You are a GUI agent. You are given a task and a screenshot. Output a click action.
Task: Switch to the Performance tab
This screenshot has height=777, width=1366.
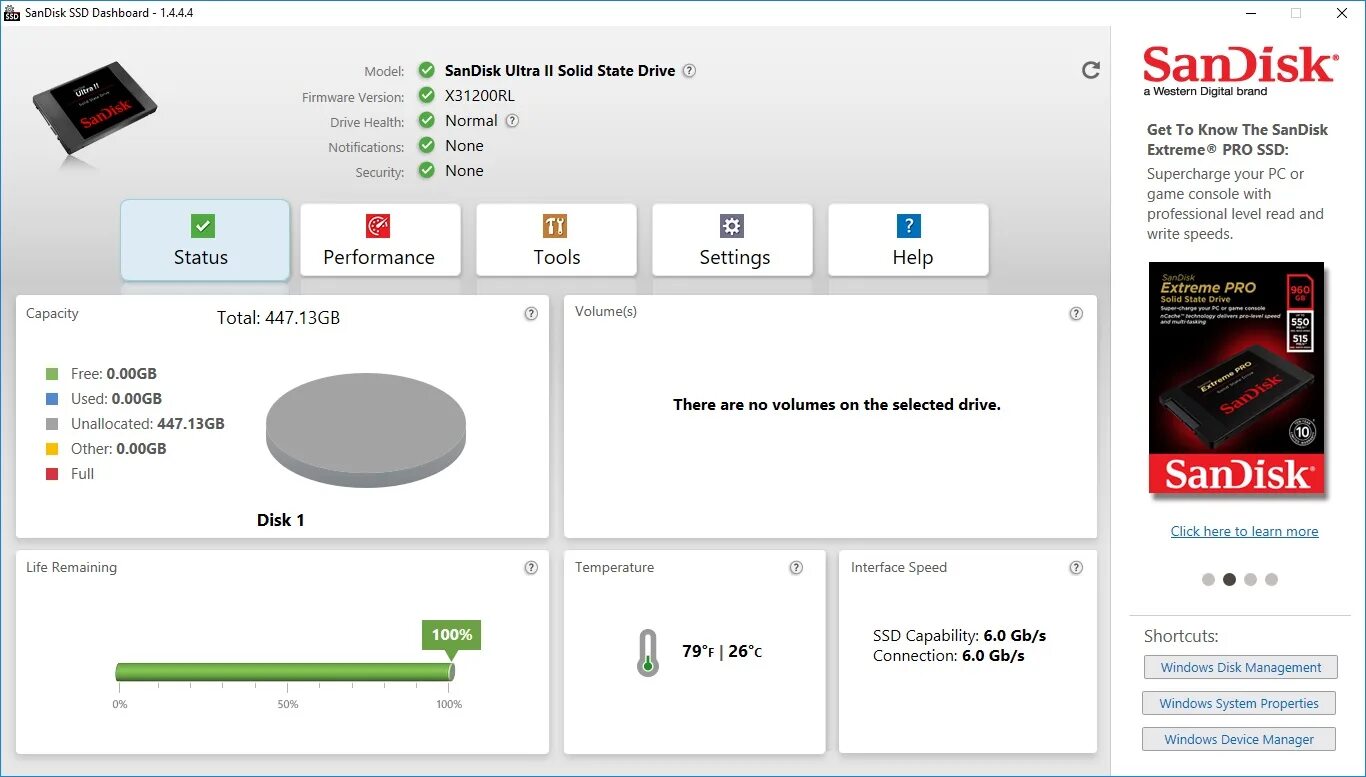pos(380,240)
